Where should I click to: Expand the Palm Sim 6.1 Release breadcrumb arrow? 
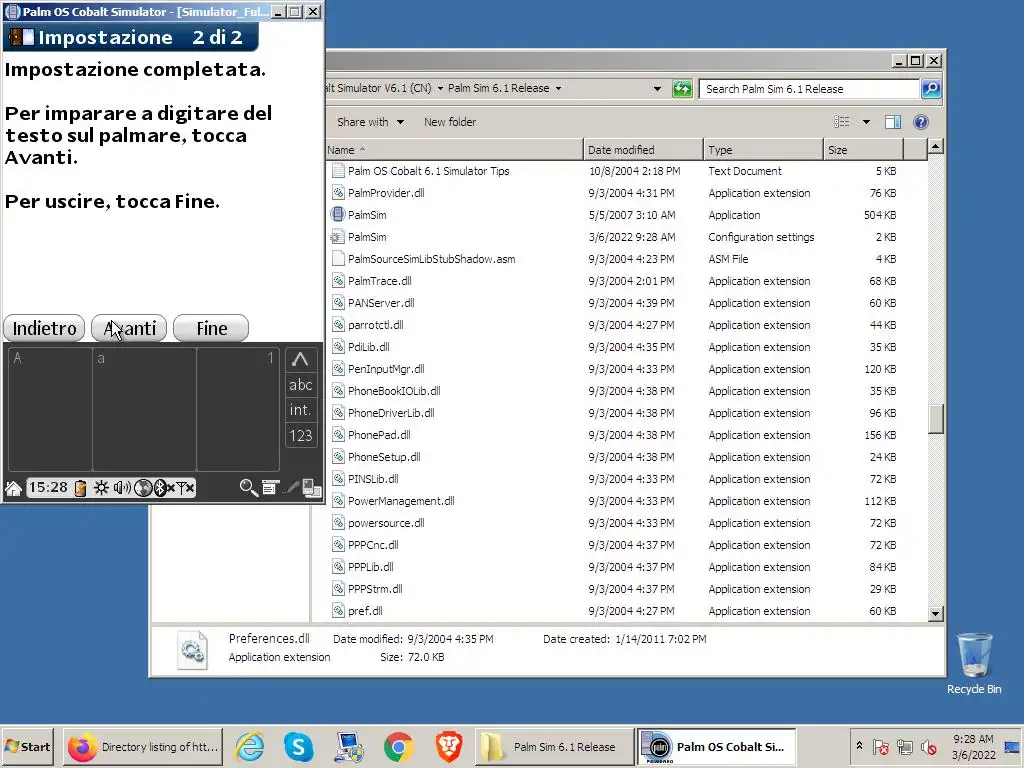coord(558,88)
